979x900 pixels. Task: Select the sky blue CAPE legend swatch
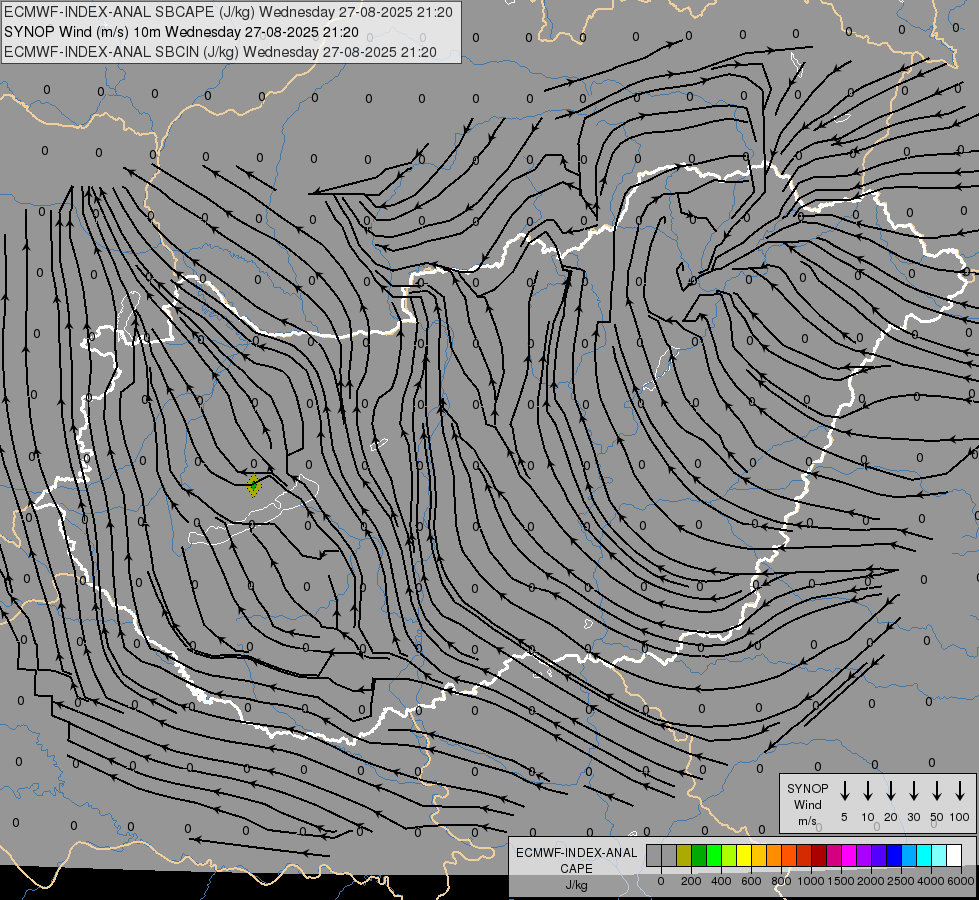tap(908, 855)
